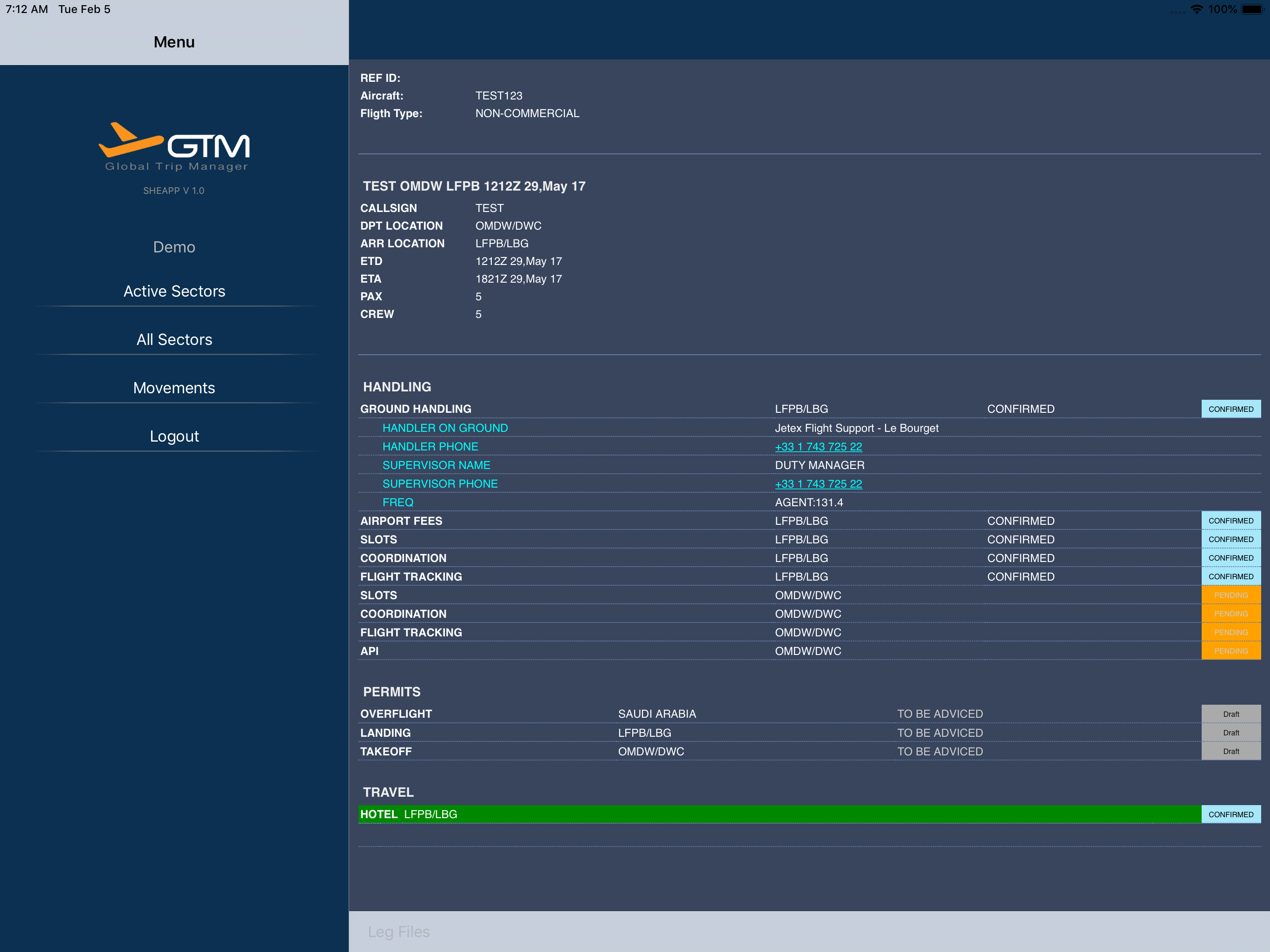Click DPT LOCATION value OMDW/DWC

pyautogui.click(x=508, y=225)
